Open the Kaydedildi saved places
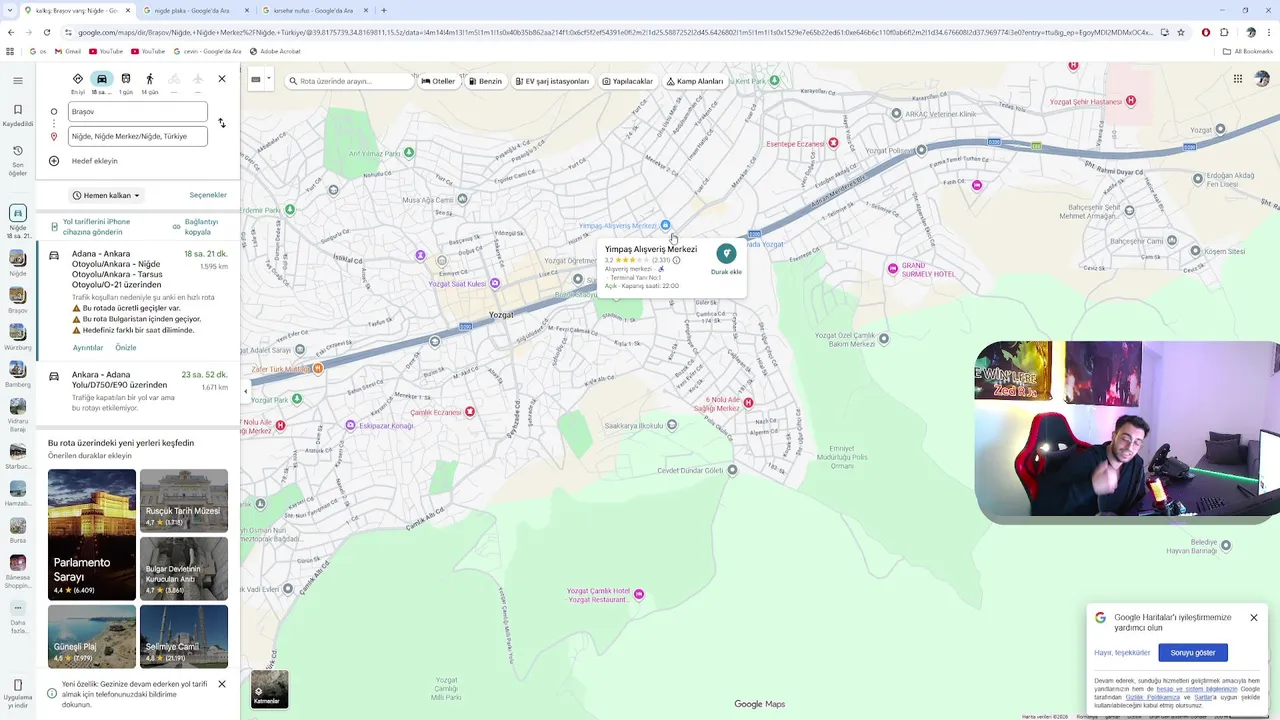This screenshot has width=1280, height=720. 17,116
